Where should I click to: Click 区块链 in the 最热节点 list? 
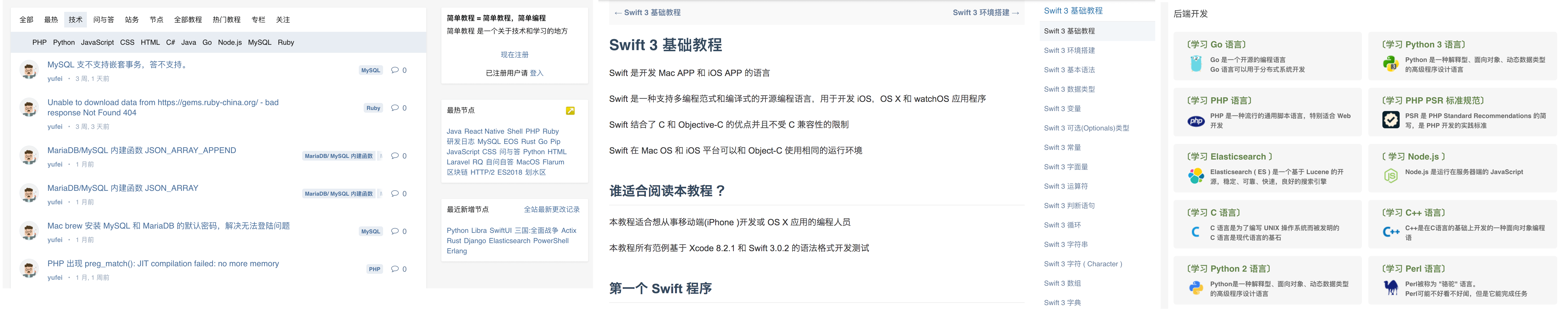click(x=456, y=172)
